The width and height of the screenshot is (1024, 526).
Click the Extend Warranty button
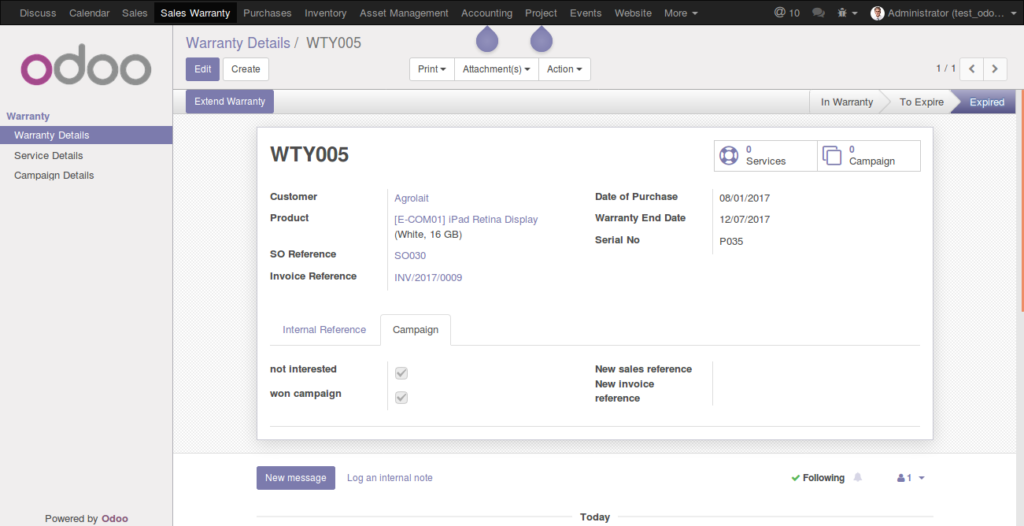click(x=230, y=101)
